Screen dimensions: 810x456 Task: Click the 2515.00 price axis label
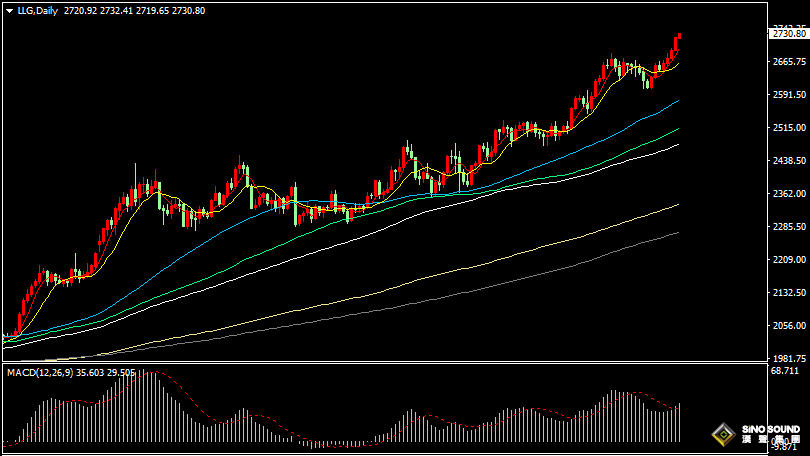(788, 128)
